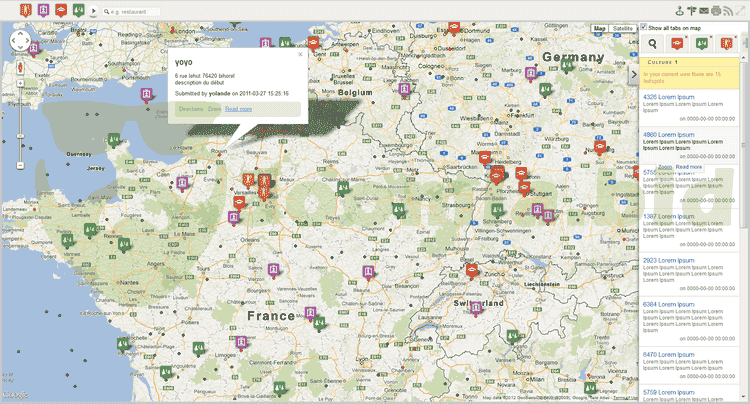Click the fullscreen expand arrows icon
This screenshot has width=750, height=404.
(x=742, y=10)
